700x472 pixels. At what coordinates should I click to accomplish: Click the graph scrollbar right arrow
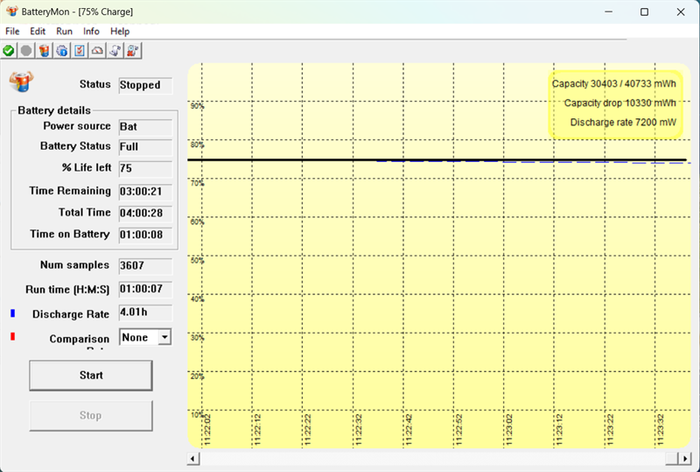click(686, 459)
